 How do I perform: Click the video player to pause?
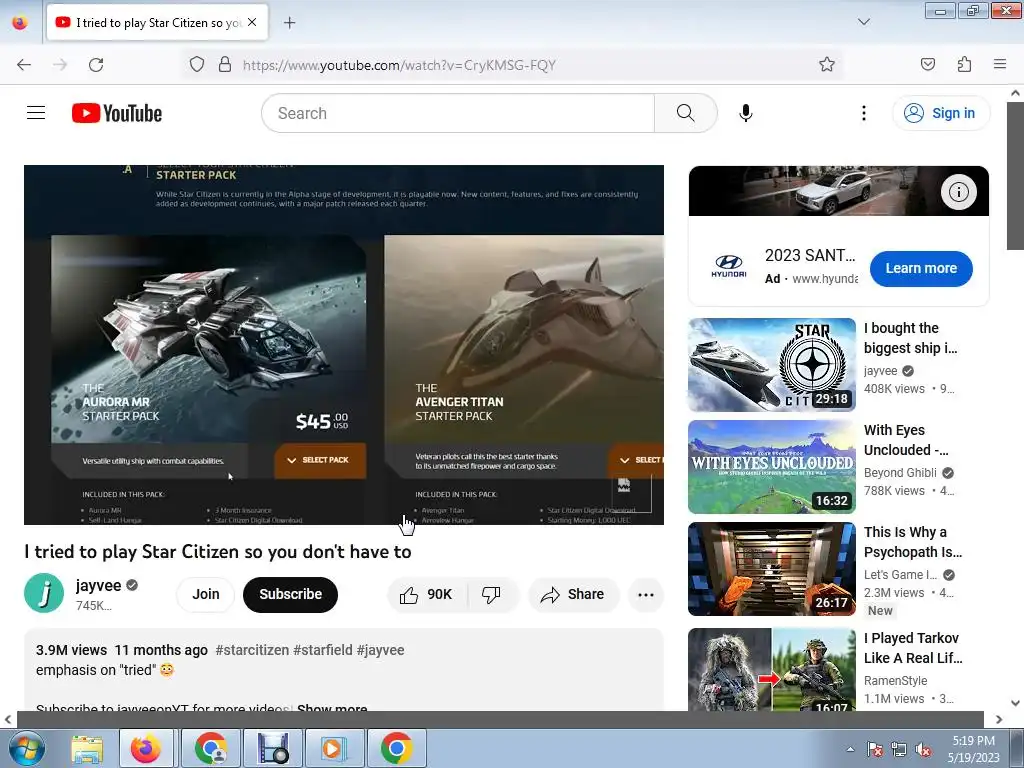pyautogui.click(x=344, y=344)
